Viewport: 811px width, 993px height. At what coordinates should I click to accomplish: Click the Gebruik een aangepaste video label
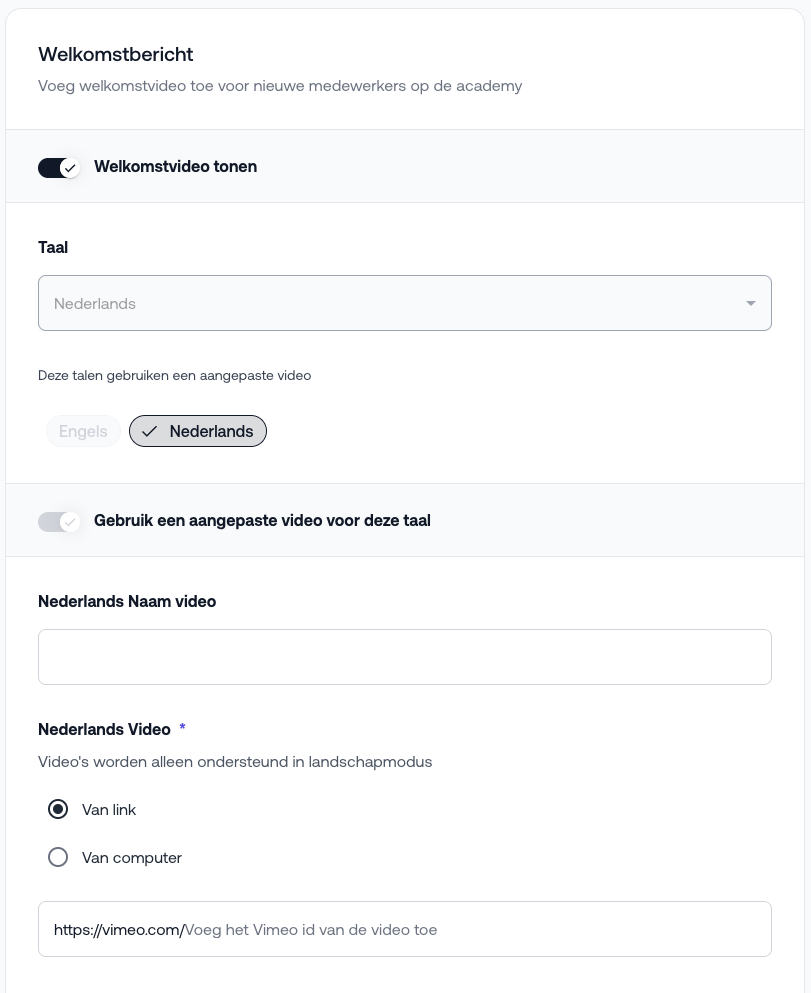[262, 521]
